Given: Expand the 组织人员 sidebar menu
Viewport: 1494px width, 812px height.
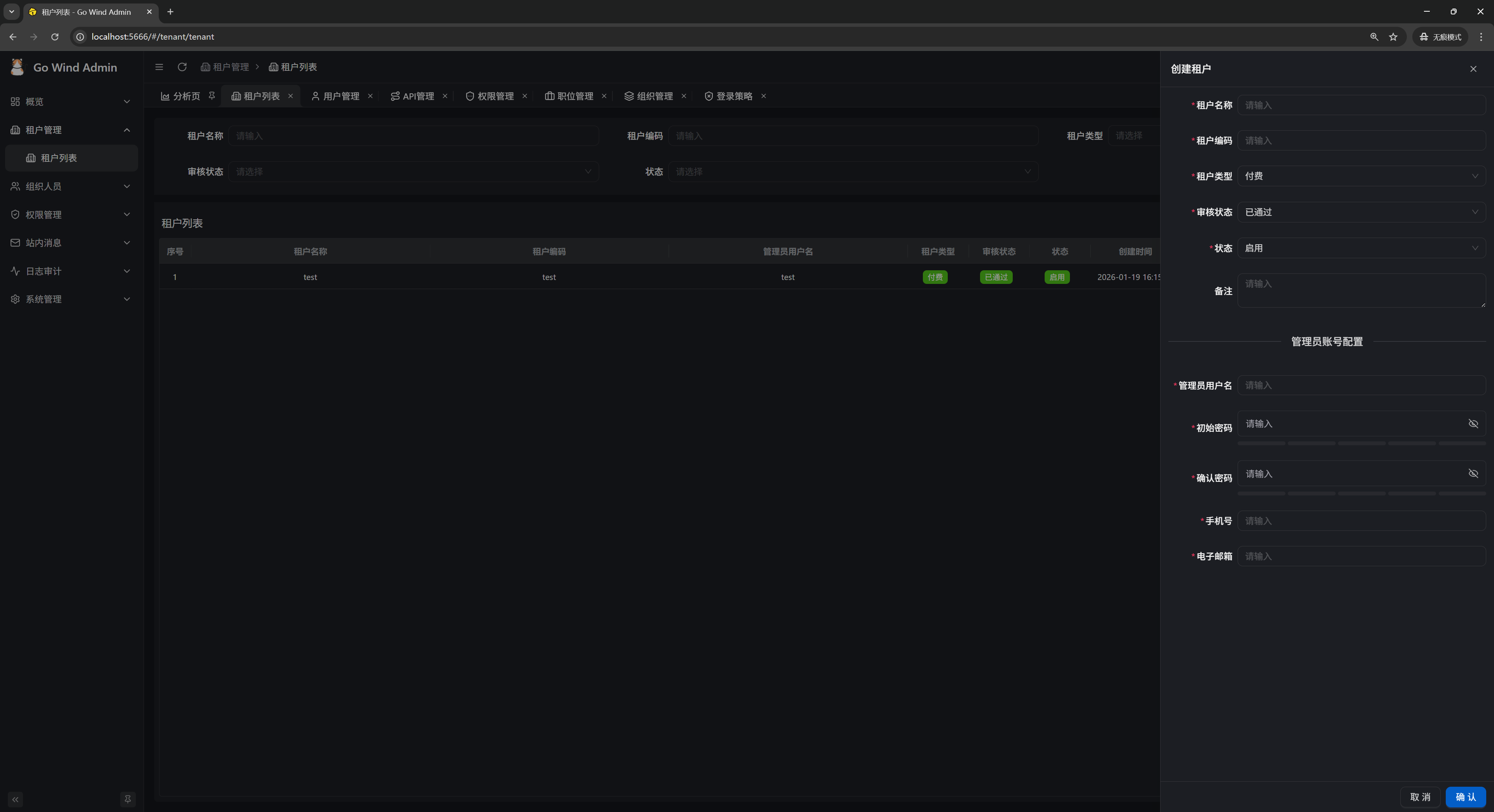Looking at the screenshot, I should [x=72, y=186].
